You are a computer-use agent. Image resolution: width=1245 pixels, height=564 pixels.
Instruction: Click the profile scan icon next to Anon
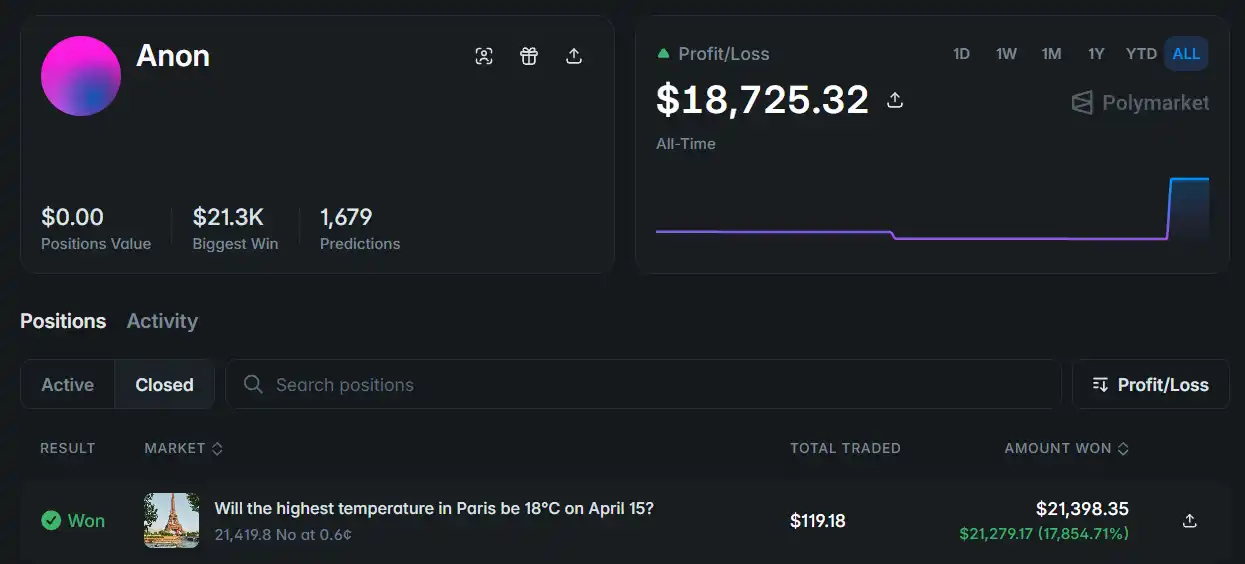(484, 56)
